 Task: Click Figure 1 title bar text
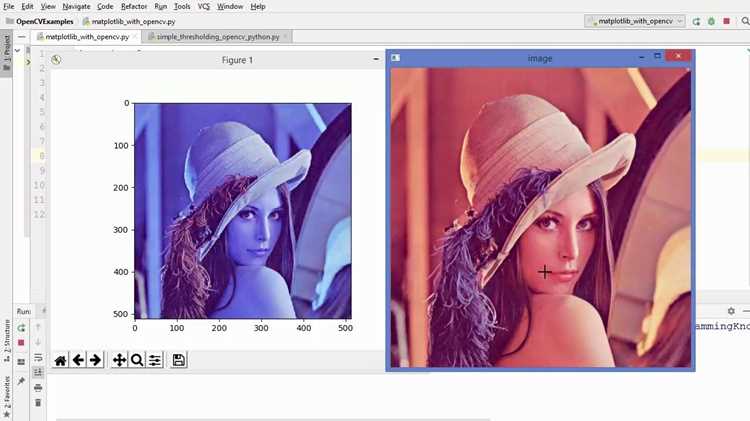click(x=237, y=60)
